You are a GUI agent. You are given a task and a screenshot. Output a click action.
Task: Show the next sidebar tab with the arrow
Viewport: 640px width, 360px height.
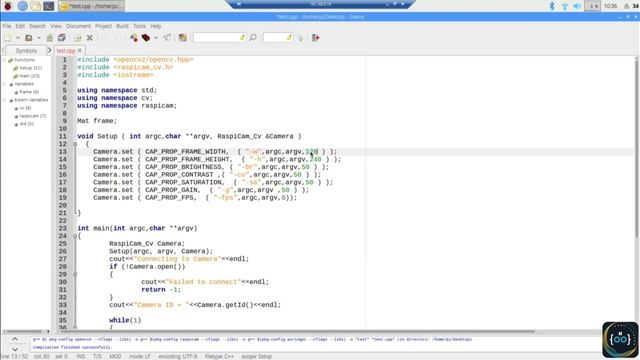pyautogui.click(x=49, y=51)
